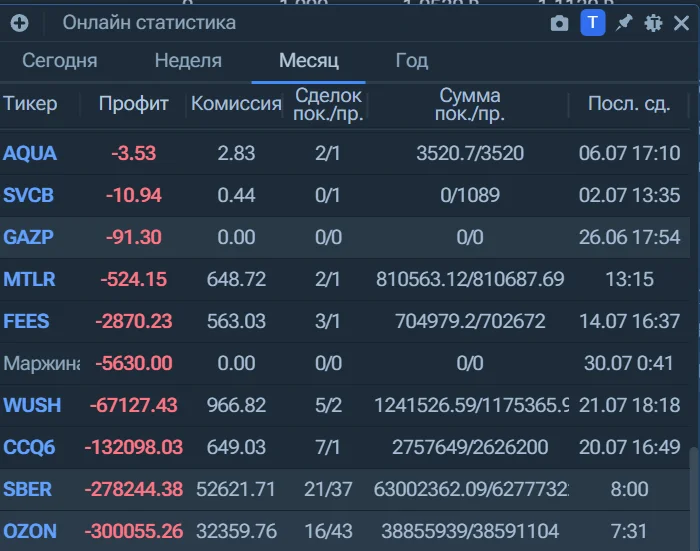Image resolution: width=700 pixels, height=551 pixels.
Task: Switch to the Год tab
Action: tap(412, 60)
